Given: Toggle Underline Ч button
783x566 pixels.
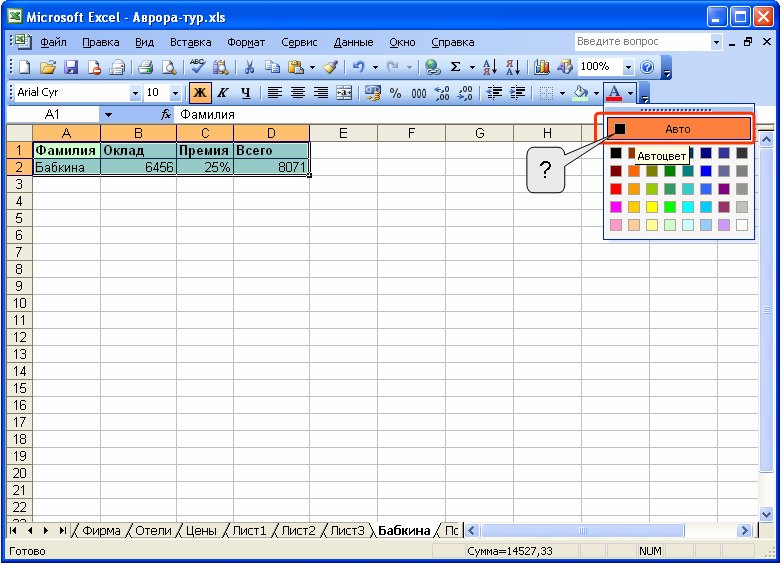Looking at the screenshot, I should [246, 93].
